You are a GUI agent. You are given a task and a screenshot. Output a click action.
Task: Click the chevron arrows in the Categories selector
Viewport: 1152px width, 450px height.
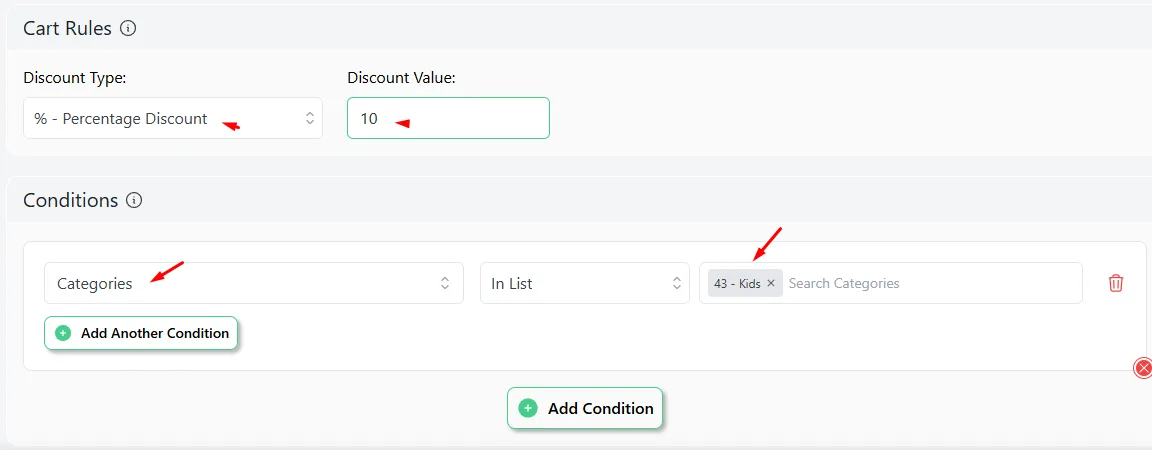[x=444, y=283]
